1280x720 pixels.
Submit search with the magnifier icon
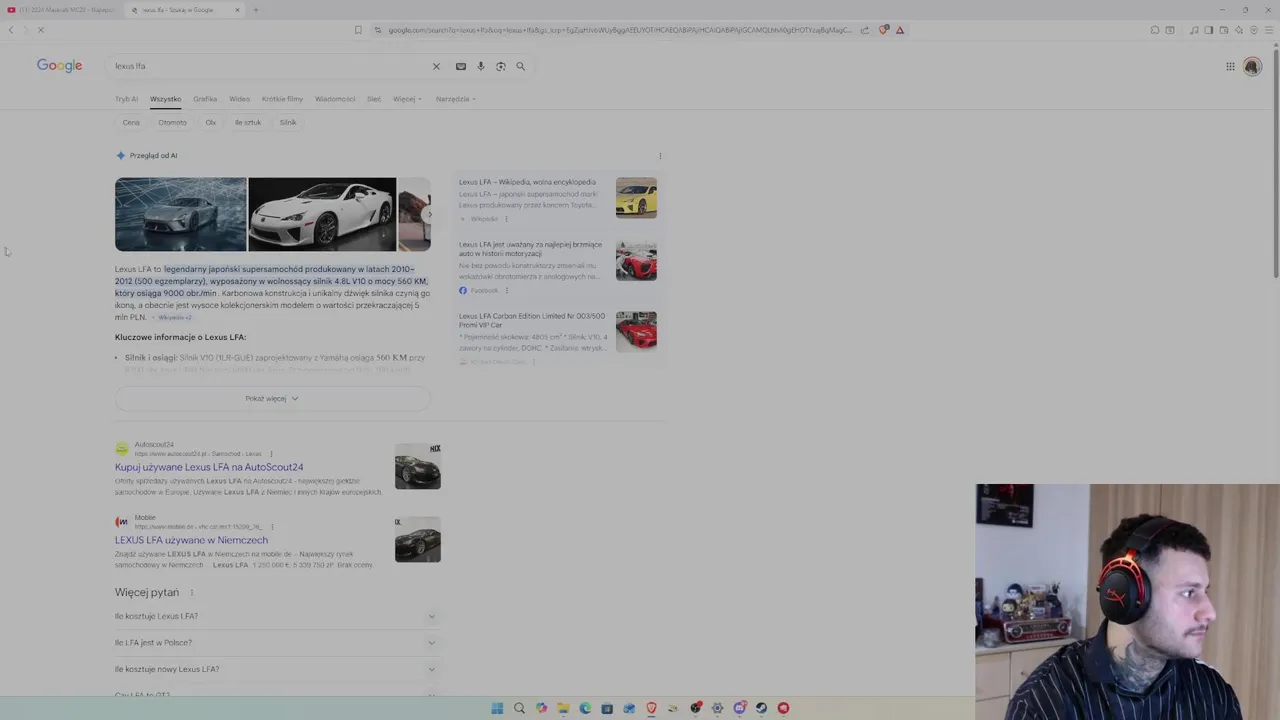(x=520, y=66)
